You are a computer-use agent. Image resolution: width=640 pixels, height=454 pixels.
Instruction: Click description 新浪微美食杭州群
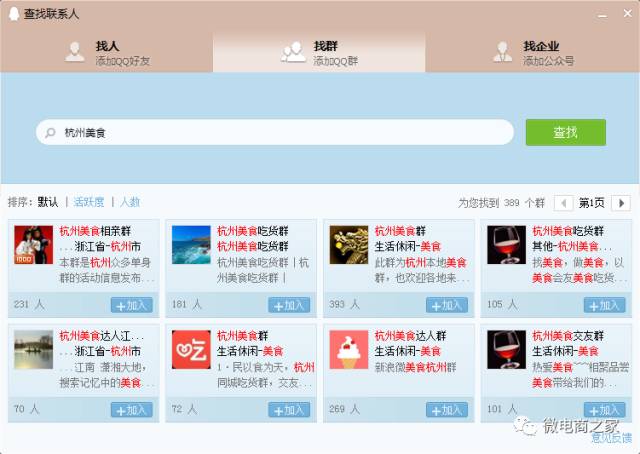coord(415,367)
